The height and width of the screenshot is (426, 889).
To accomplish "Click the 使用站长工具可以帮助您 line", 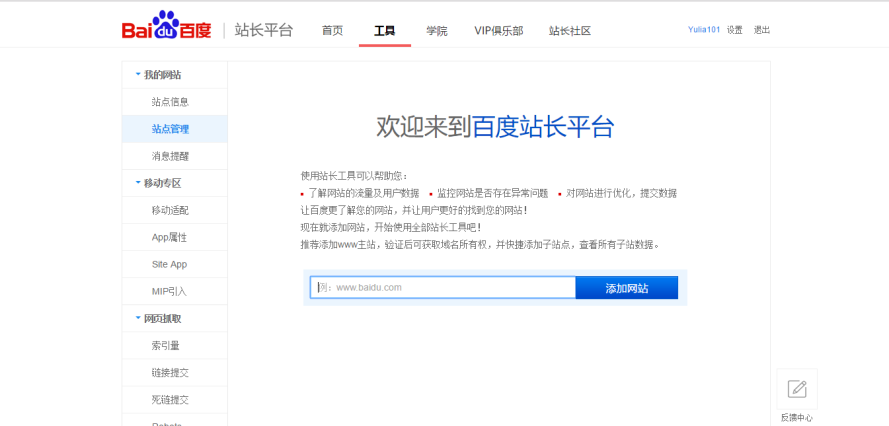I will [x=354, y=176].
